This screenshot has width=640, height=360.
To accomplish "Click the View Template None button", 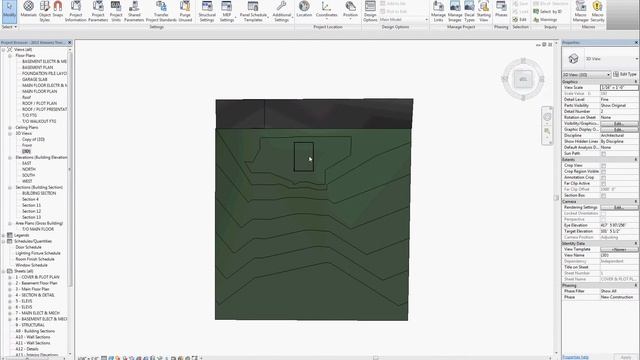I will [x=619, y=249].
